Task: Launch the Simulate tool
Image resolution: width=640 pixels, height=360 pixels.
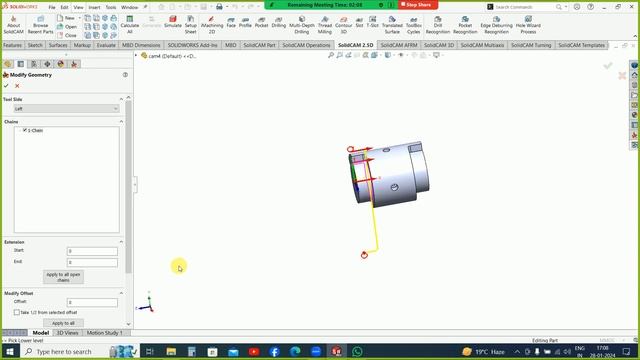Action: [173, 22]
